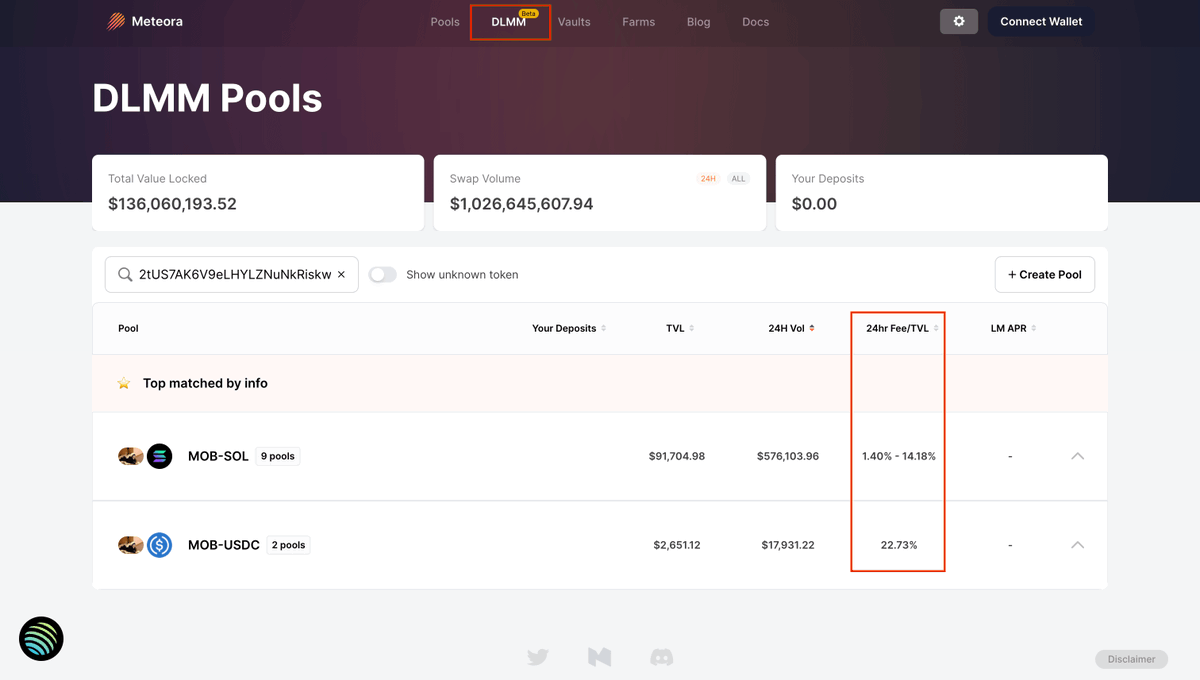Click the star icon beside Top matched by info
The height and width of the screenshot is (680, 1200).
124,383
